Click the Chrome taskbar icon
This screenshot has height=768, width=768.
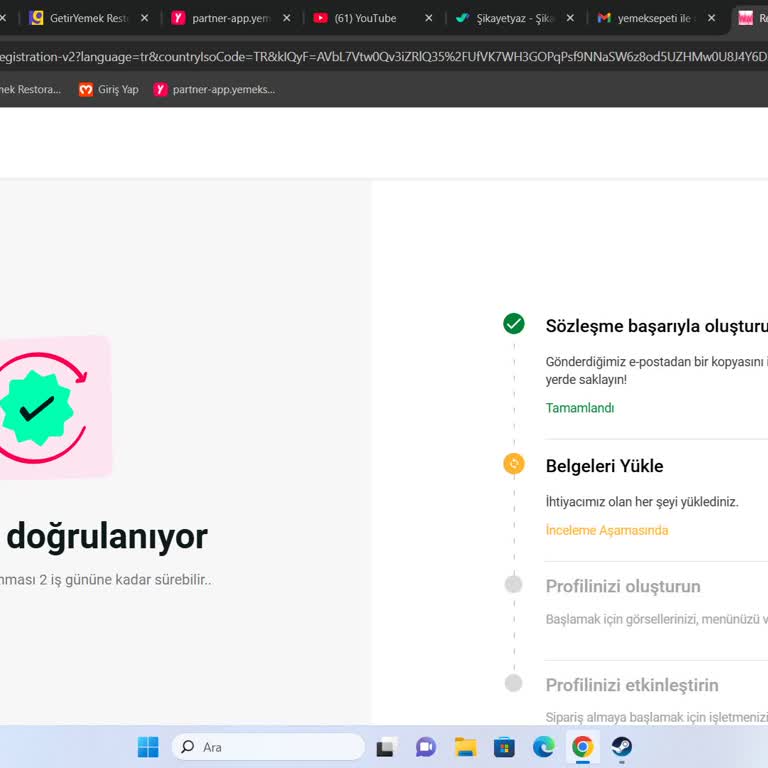[x=582, y=747]
